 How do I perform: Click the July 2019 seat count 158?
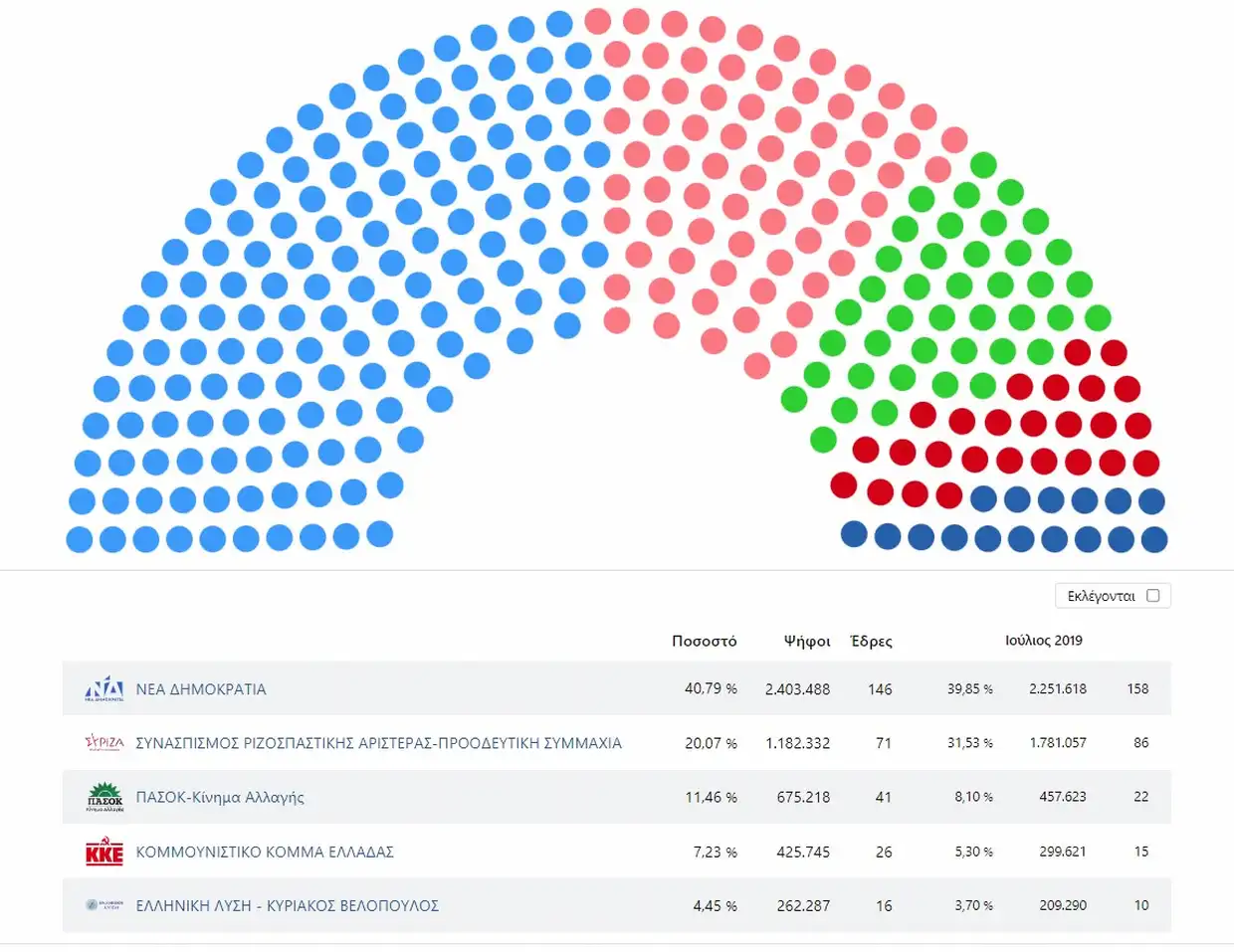pyautogui.click(x=1137, y=688)
